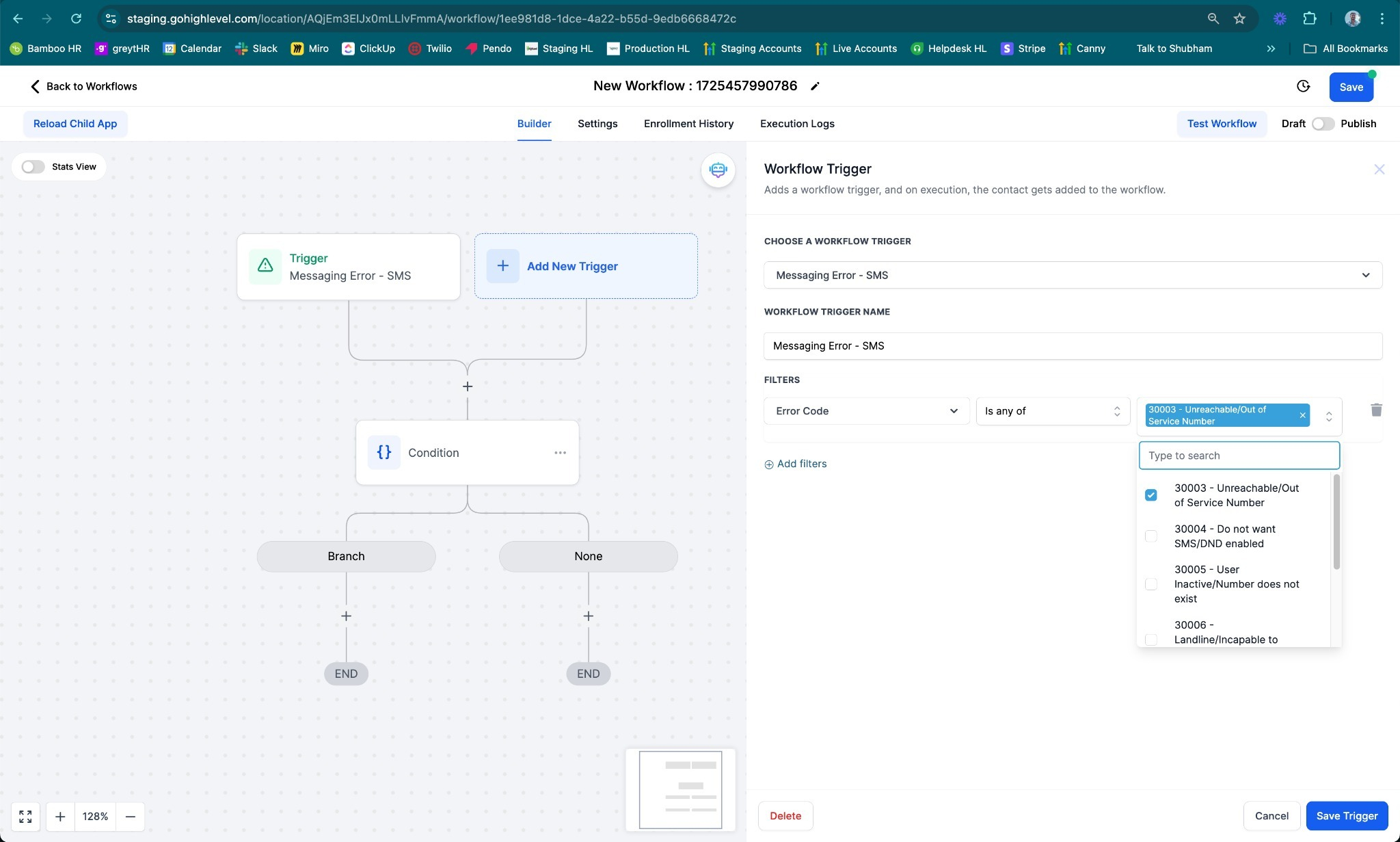Open Condition node three-dot menu
The image size is (1400, 842).
560,453
